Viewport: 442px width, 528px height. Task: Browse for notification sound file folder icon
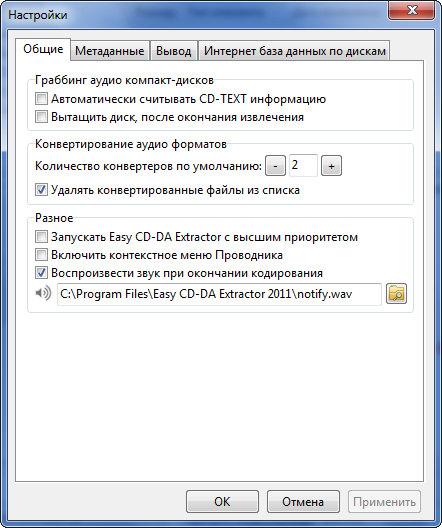tap(396, 294)
